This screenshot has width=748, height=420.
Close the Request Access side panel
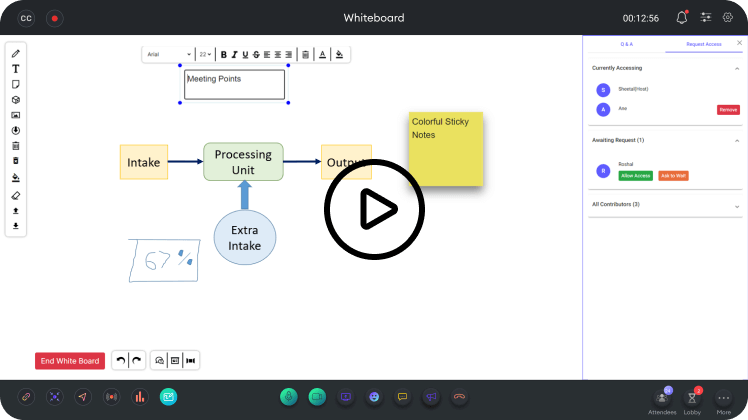click(739, 43)
